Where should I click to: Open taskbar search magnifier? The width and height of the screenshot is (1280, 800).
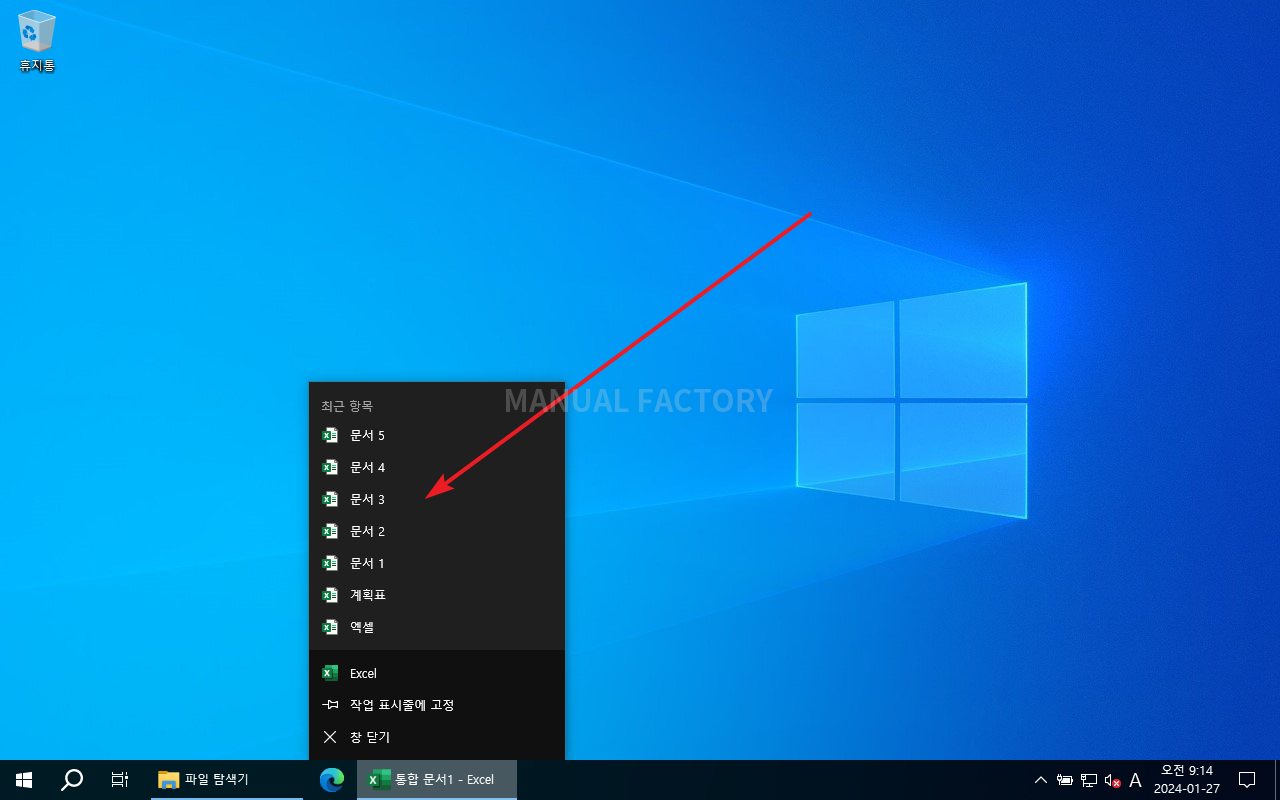coord(72,780)
